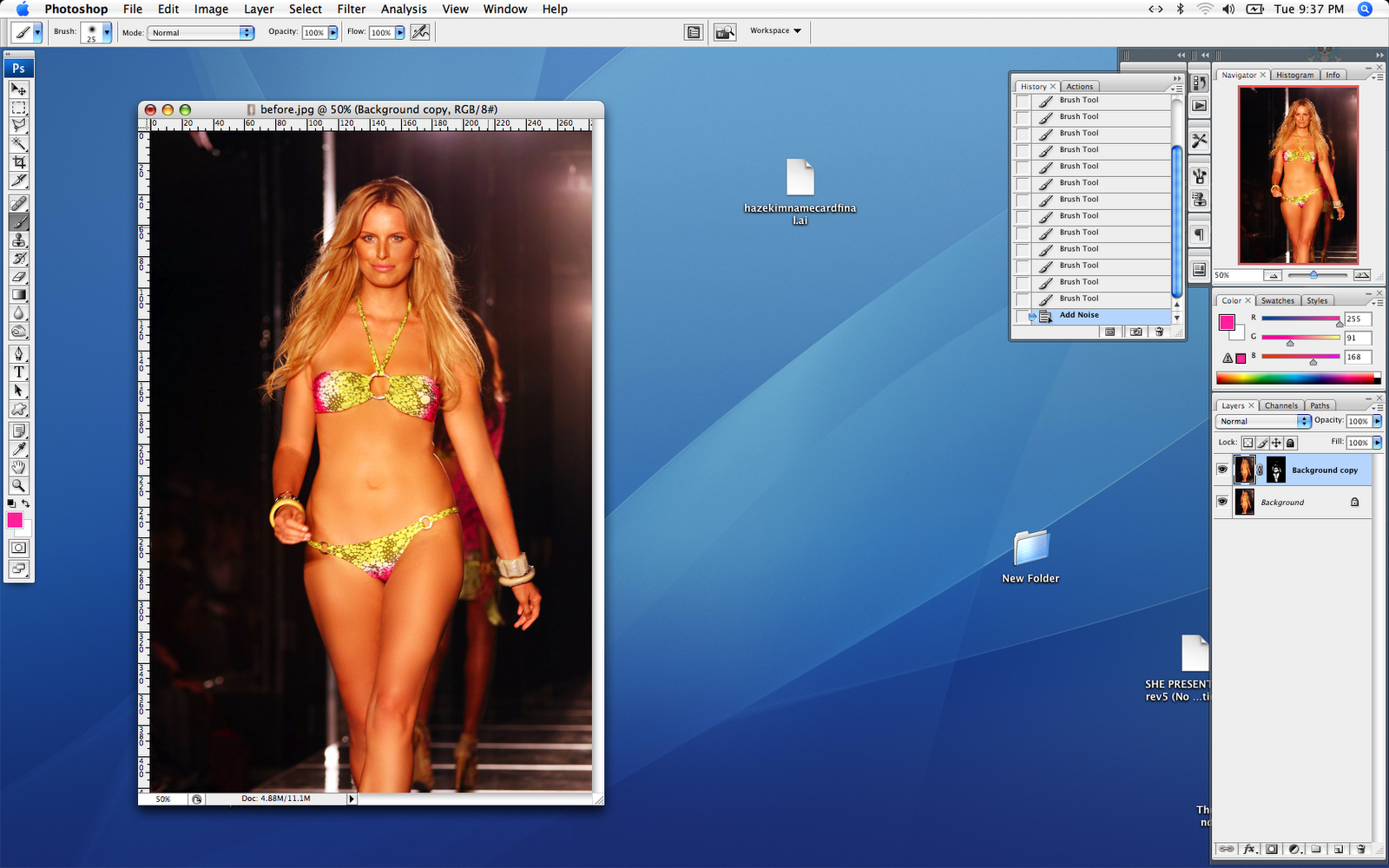The image size is (1389, 868).
Task: Open the painting Mode dropdown
Action: click(201, 33)
